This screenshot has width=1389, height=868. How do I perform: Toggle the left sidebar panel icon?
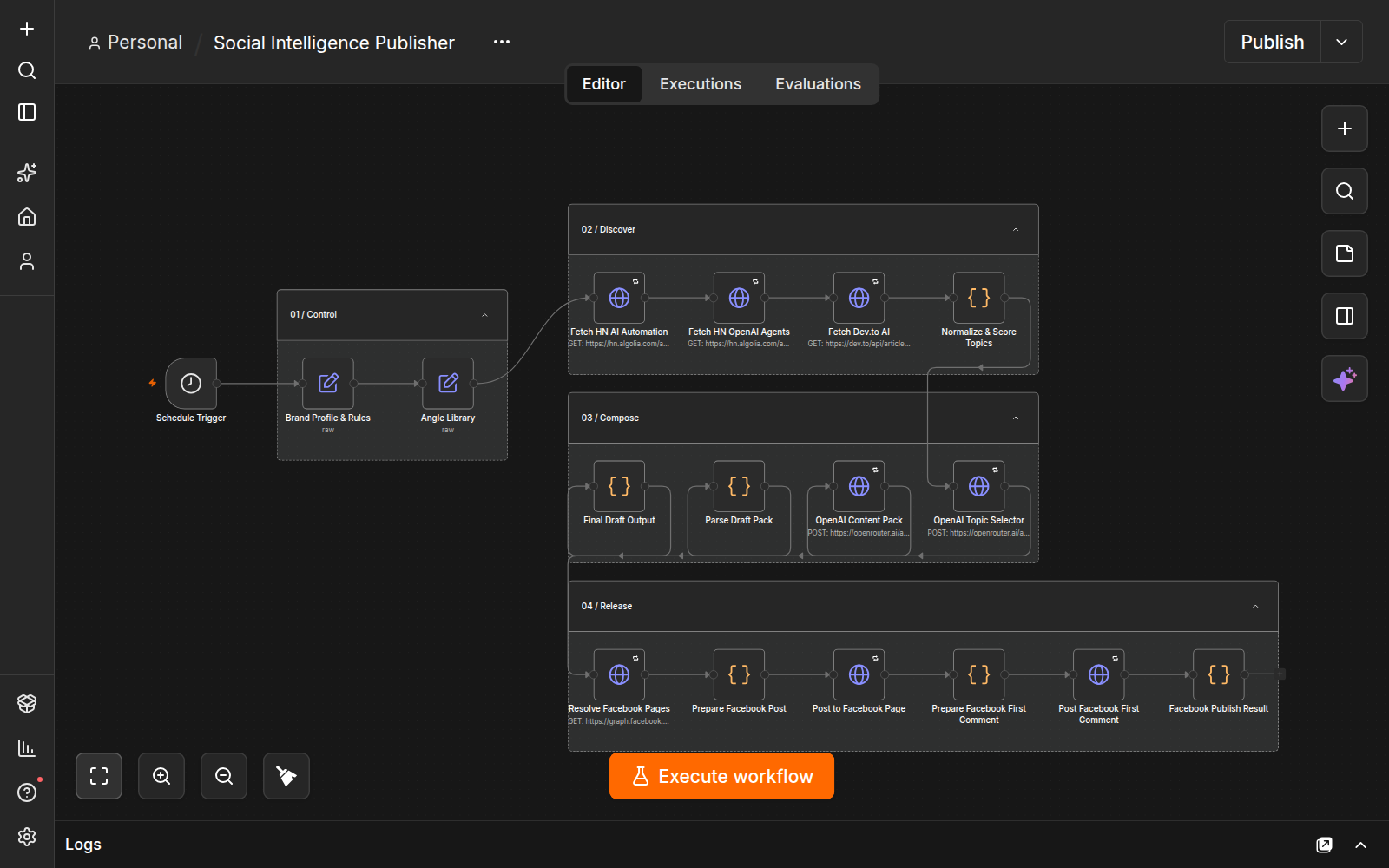tap(27, 112)
